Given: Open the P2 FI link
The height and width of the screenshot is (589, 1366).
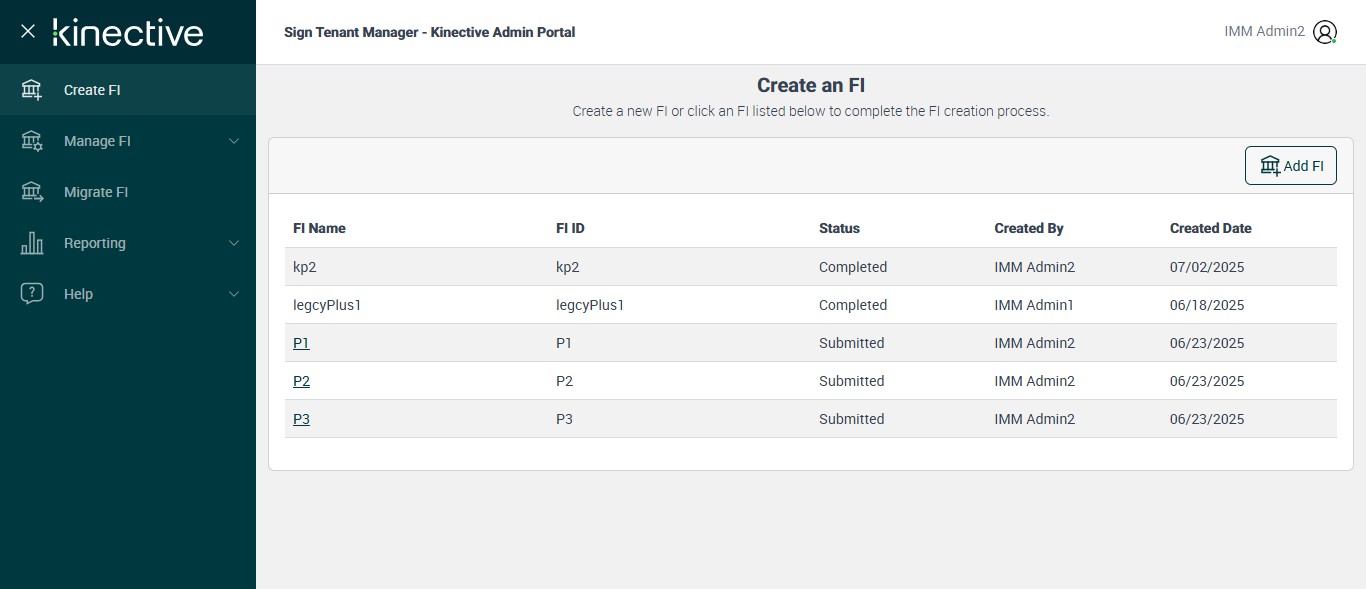Looking at the screenshot, I should point(301,381).
